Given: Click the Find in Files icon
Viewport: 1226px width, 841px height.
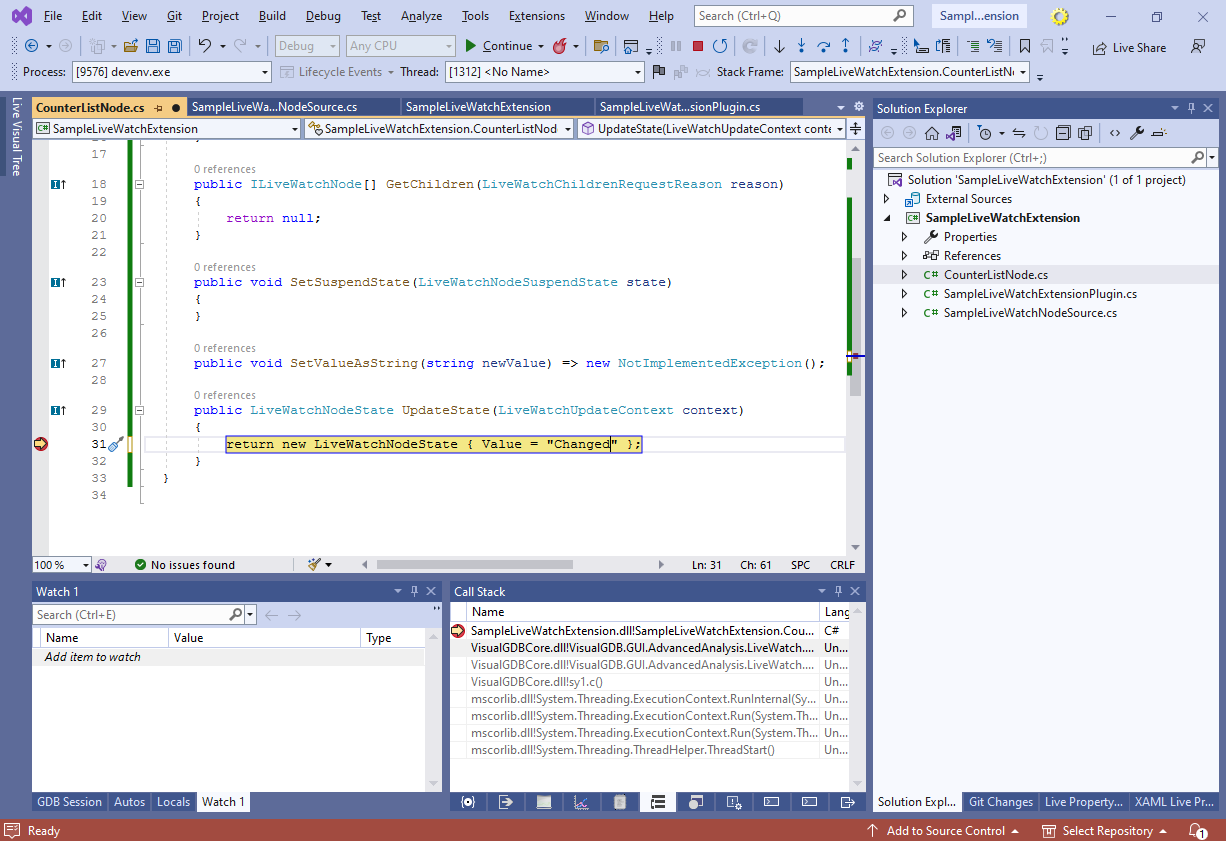Looking at the screenshot, I should coord(601,46).
